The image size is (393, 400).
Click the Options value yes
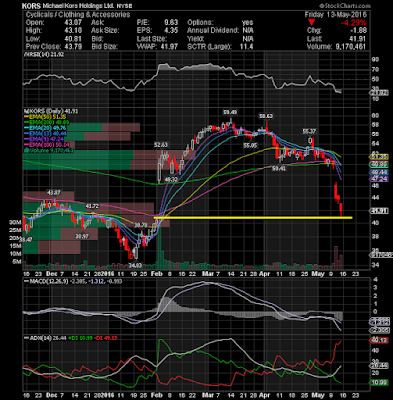[247, 23]
